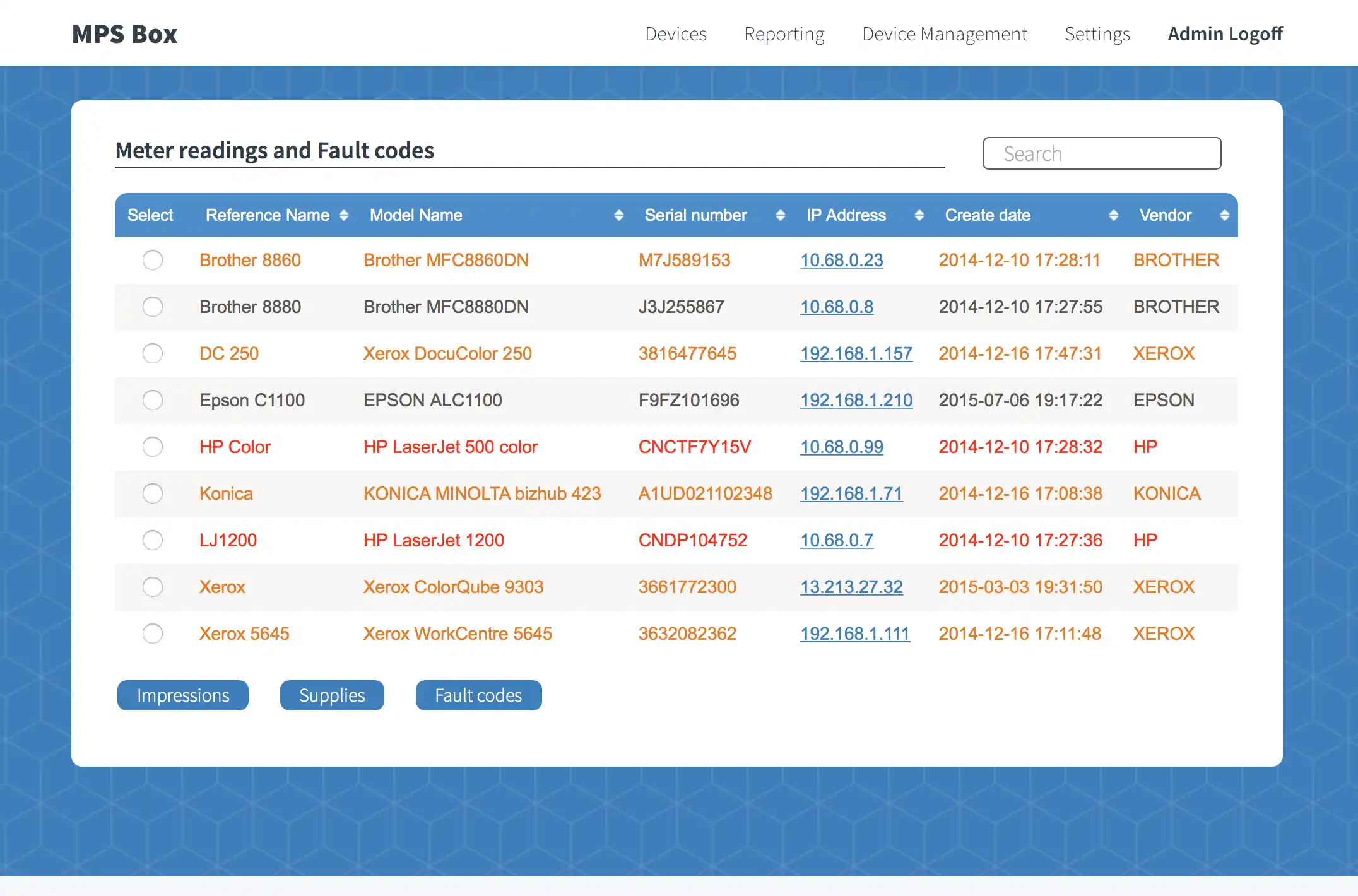Screen dimensions: 1358x896
Task: Click 'Brother MFC8880DN' model cell
Action: pos(446,307)
